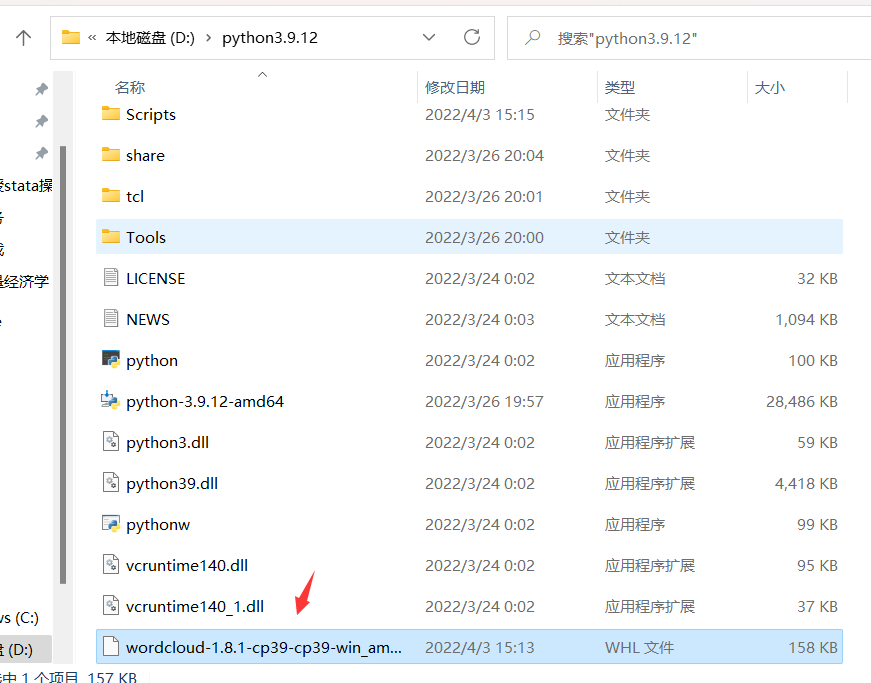Click the first pin icon in sidebar

tap(41, 89)
